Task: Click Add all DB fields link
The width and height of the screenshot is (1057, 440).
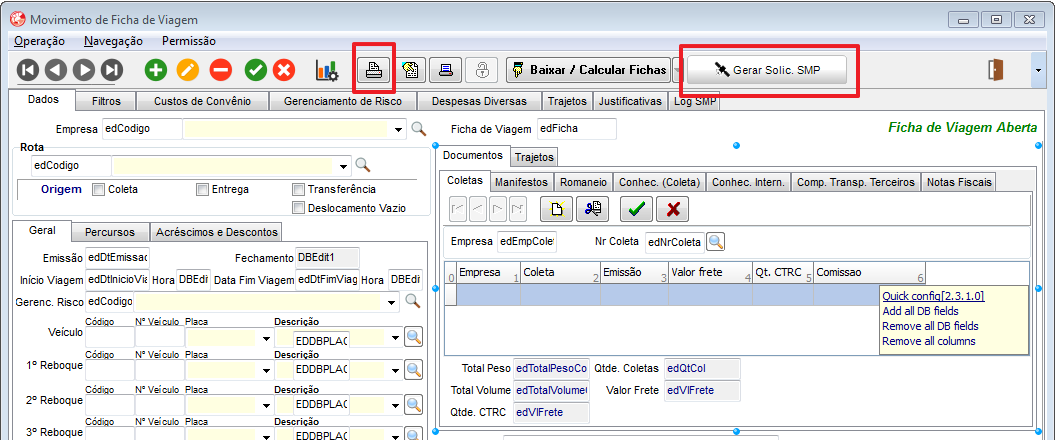Action: pyautogui.click(x=920, y=311)
